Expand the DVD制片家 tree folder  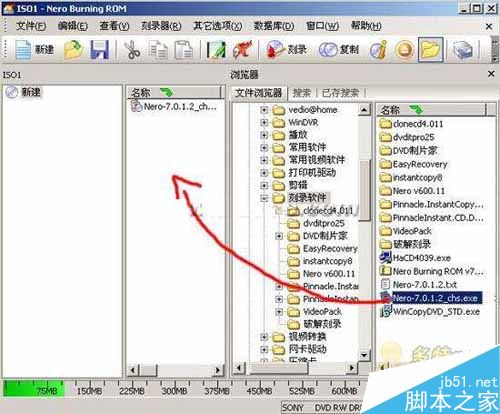pos(279,236)
